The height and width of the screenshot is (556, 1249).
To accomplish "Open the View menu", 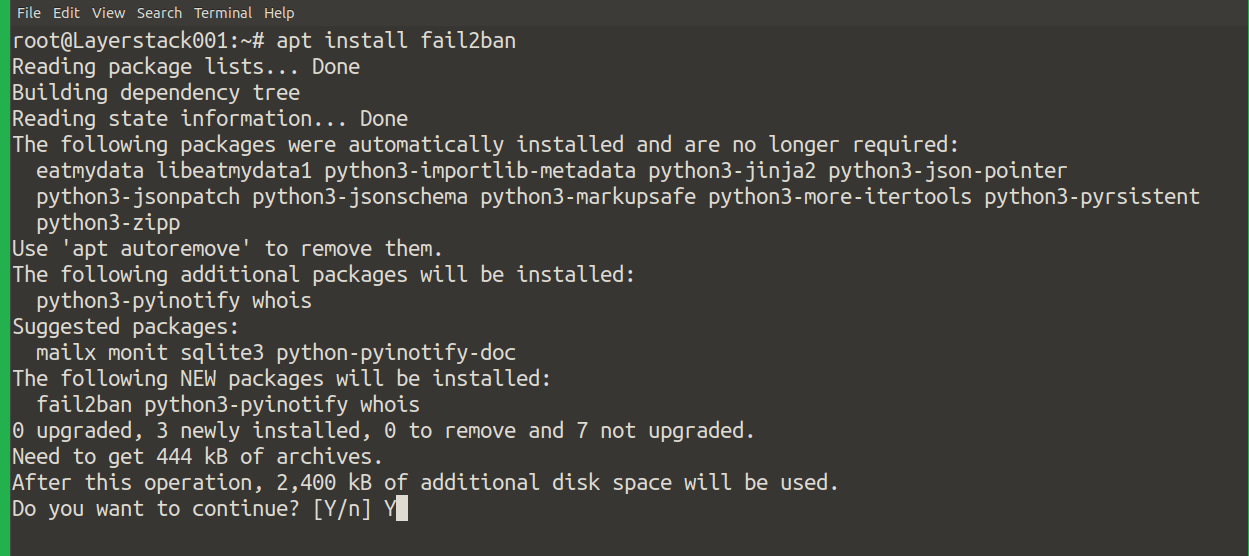I will click(x=108, y=13).
